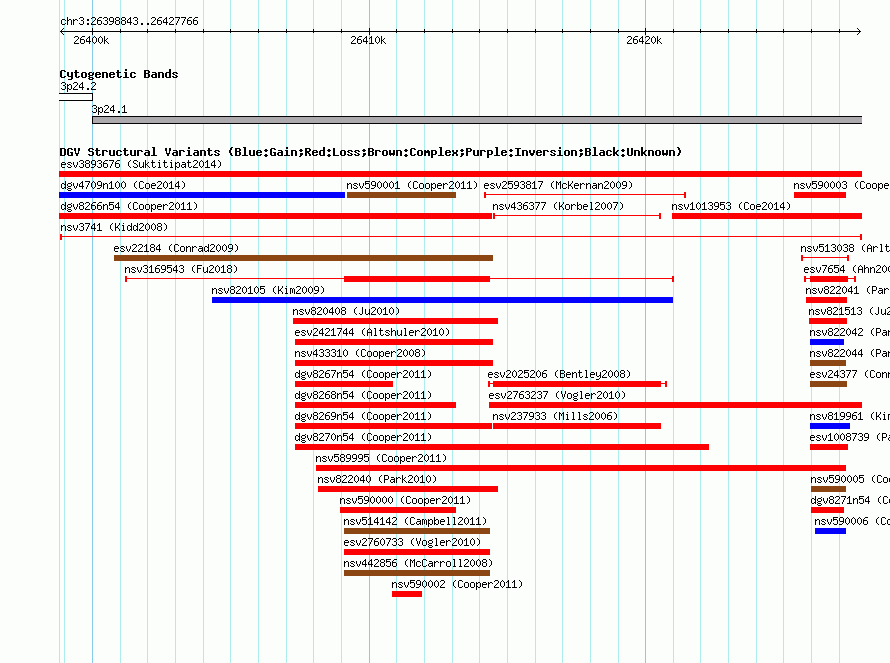The height and width of the screenshot is (663, 890).
Task: Click the DGV Structural Variants track title
Action: pyautogui.click(x=371, y=152)
